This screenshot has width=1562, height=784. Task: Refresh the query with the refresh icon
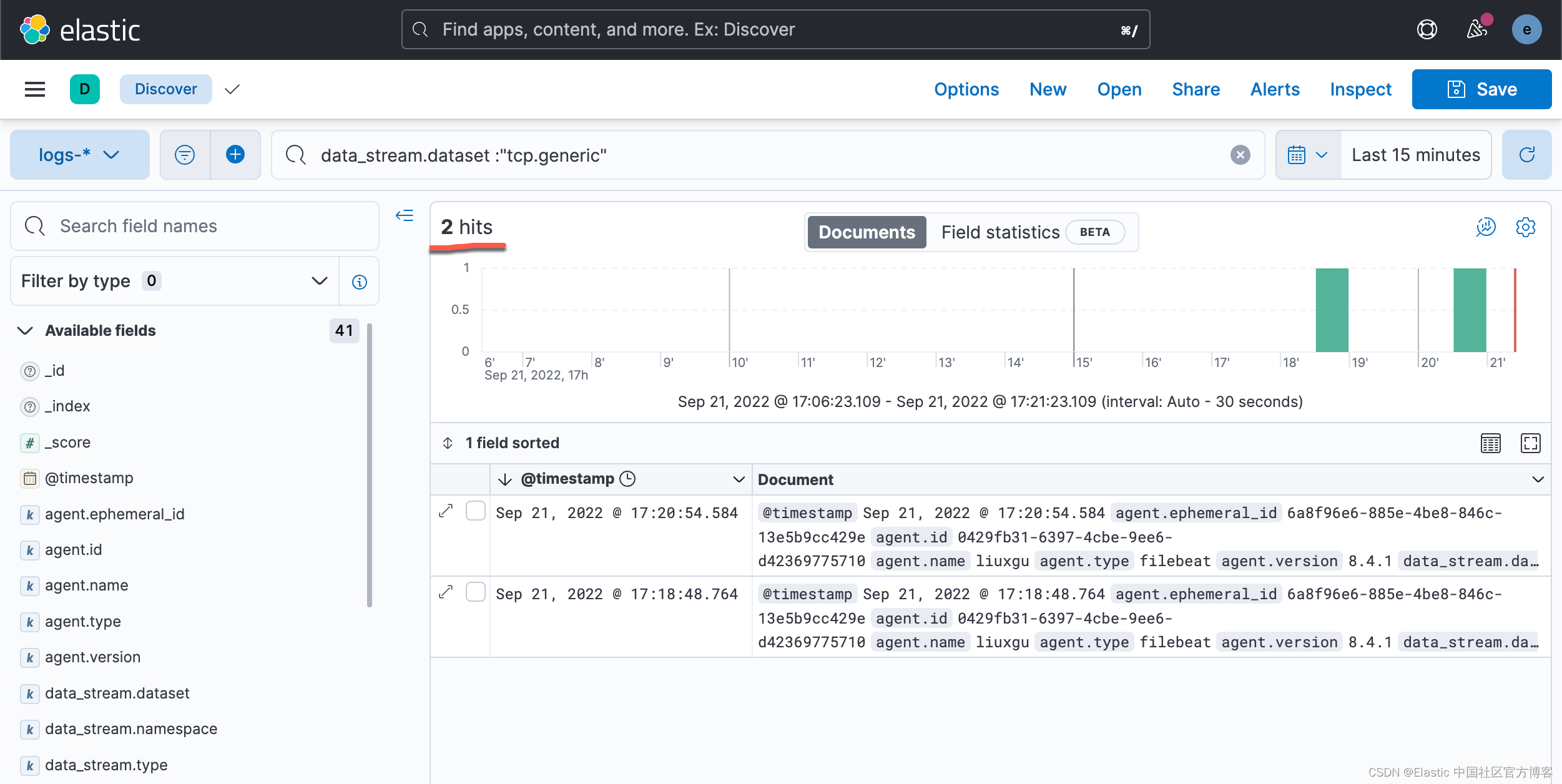pyautogui.click(x=1527, y=154)
